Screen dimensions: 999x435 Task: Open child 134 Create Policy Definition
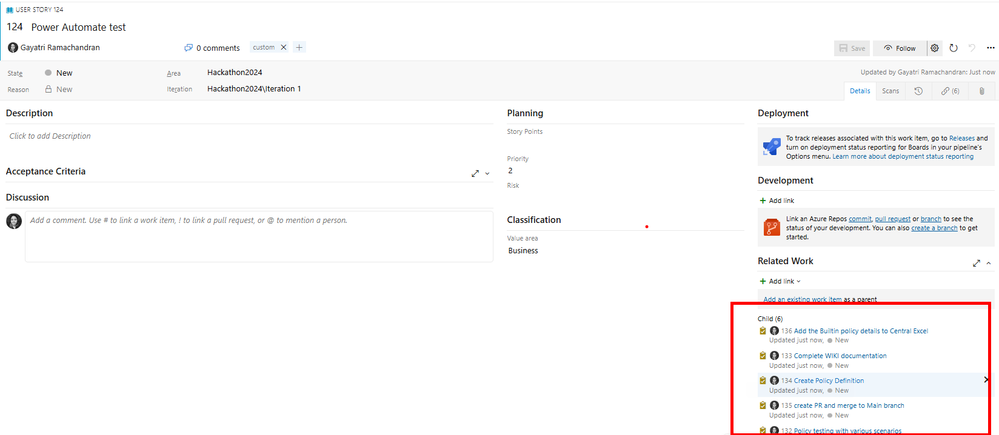829,380
